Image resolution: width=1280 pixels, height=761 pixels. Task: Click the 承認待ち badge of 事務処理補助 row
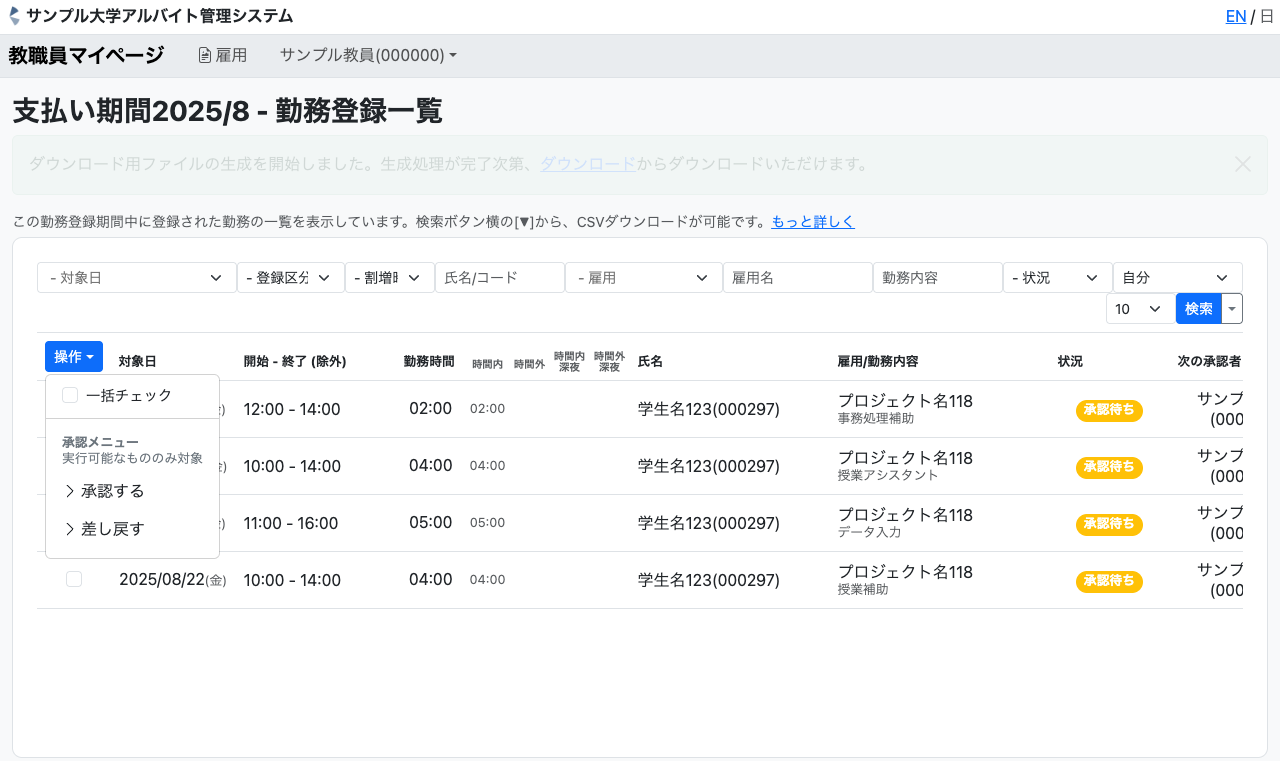point(1109,410)
